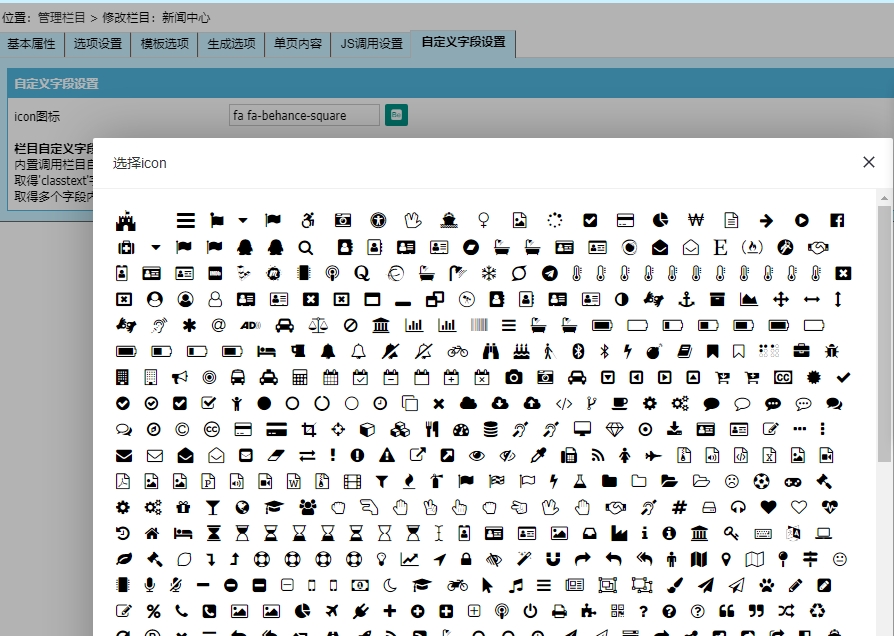Click the icon图标 text input field
This screenshot has width=894, height=636.
click(304, 116)
